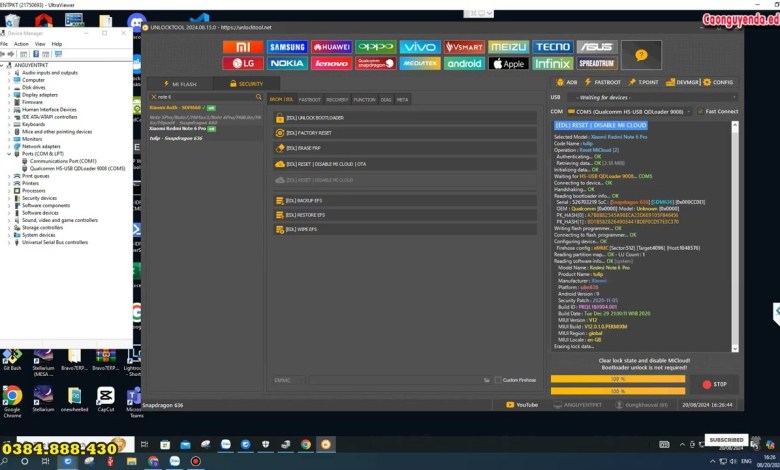
Task: Expand Universal Serial Bus controllers node
Action: pos(9,243)
